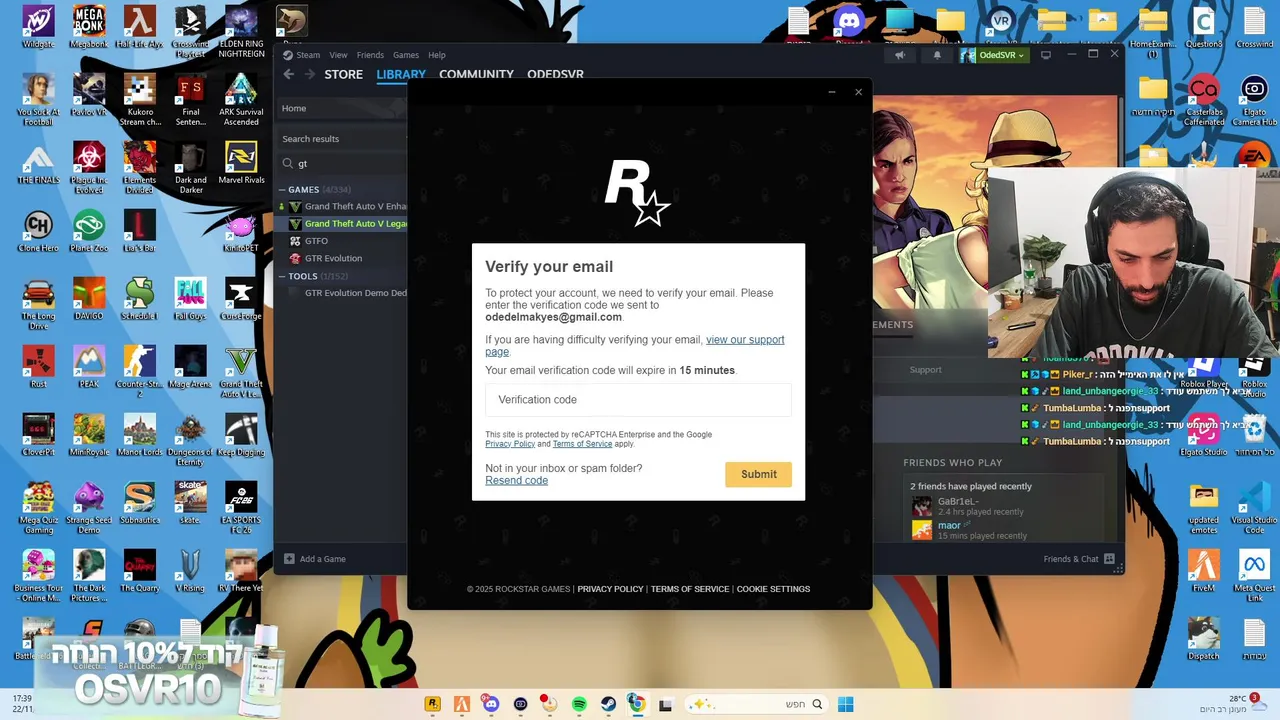Screen dimensions: 1280x720
Task: Open the Discord desktop shortcut
Action: click(849, 27)
